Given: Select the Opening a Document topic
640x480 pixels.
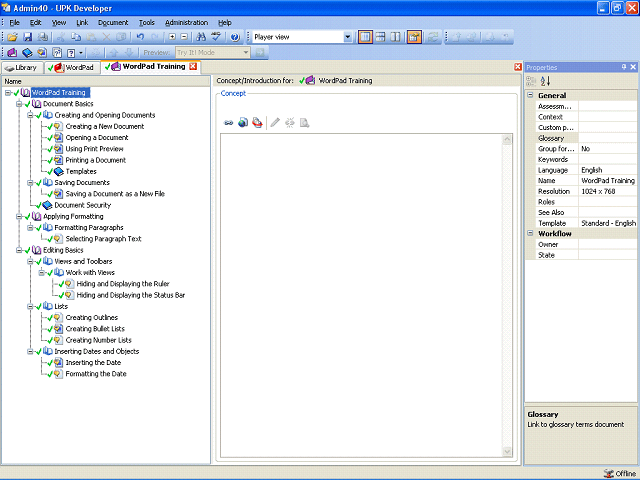Looking at the screenshot, I should 97,138.
